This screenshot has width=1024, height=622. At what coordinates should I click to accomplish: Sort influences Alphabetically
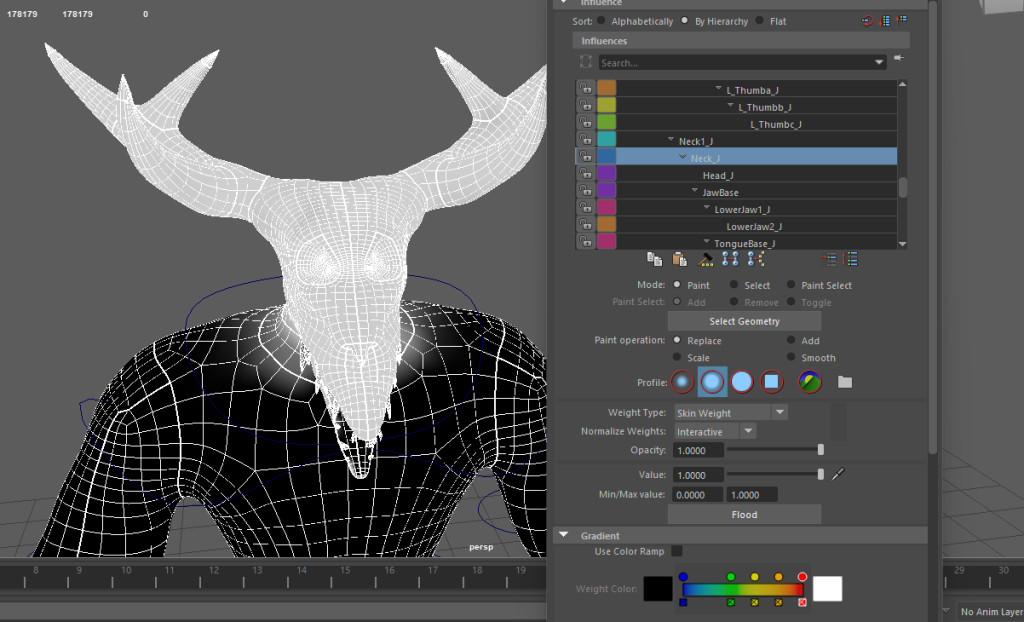(x=601, y=21)
